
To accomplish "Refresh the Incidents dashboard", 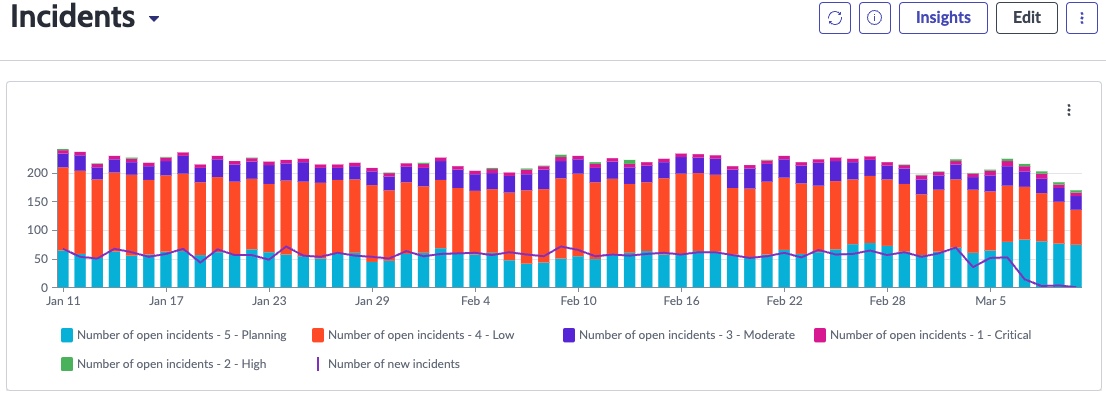I will 835,18.
